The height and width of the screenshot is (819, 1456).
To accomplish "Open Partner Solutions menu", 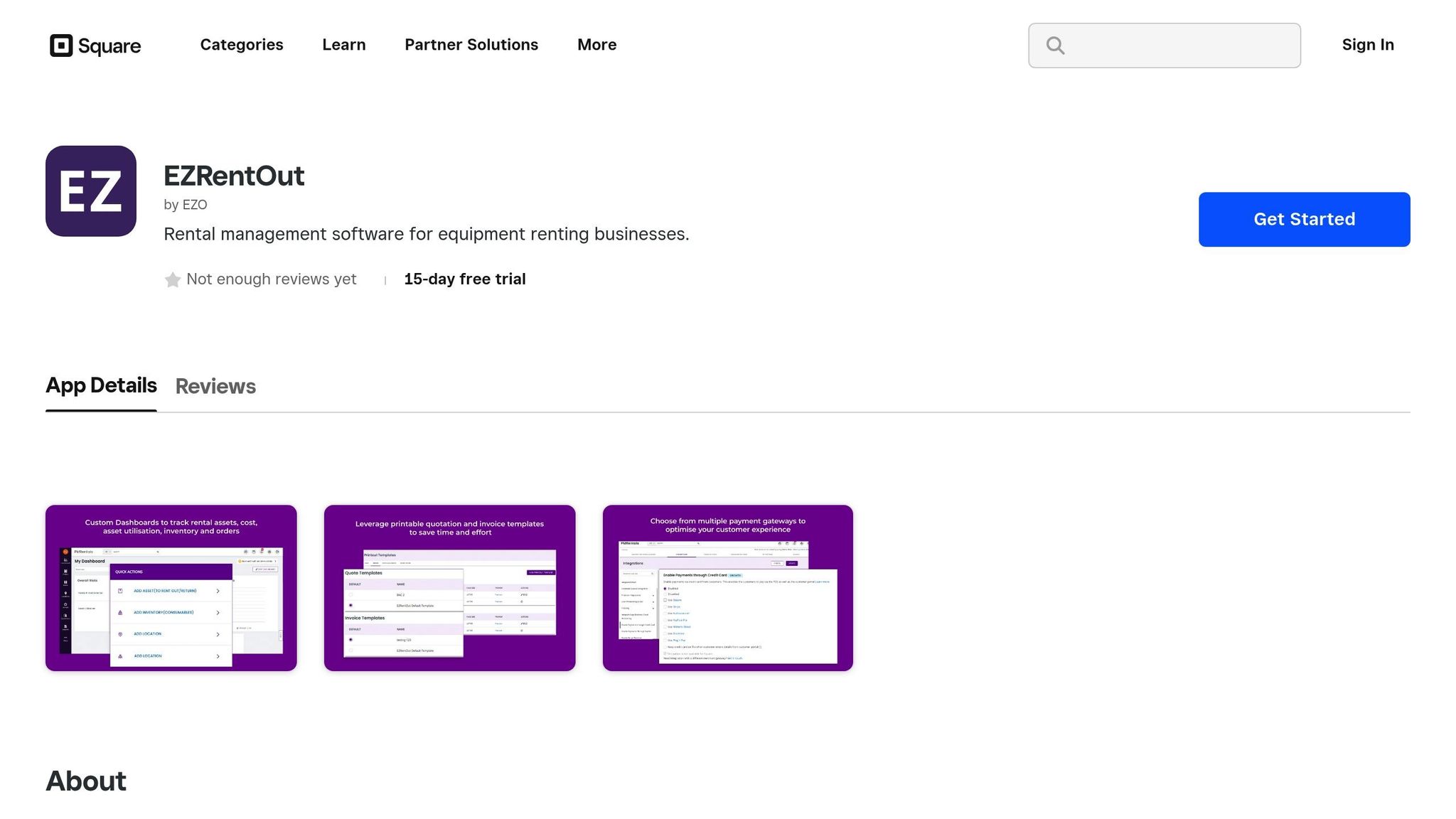I will pos(471,45).
